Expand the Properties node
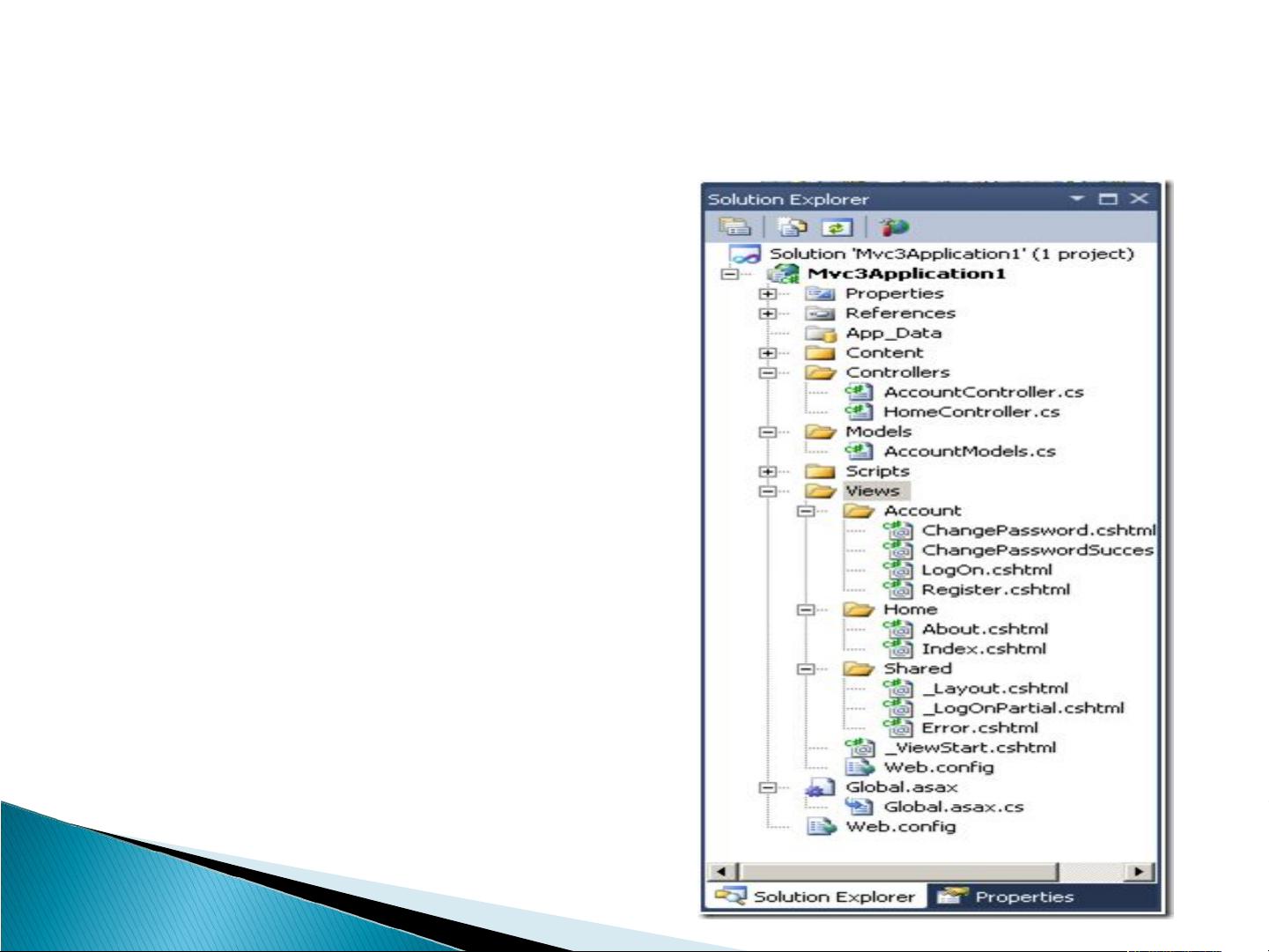1269x952 pixels. 768,294
